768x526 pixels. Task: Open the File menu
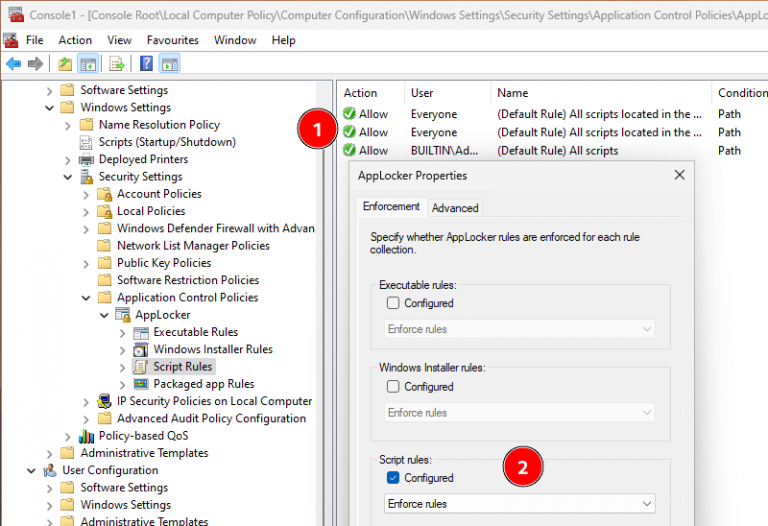coord(34,40)
